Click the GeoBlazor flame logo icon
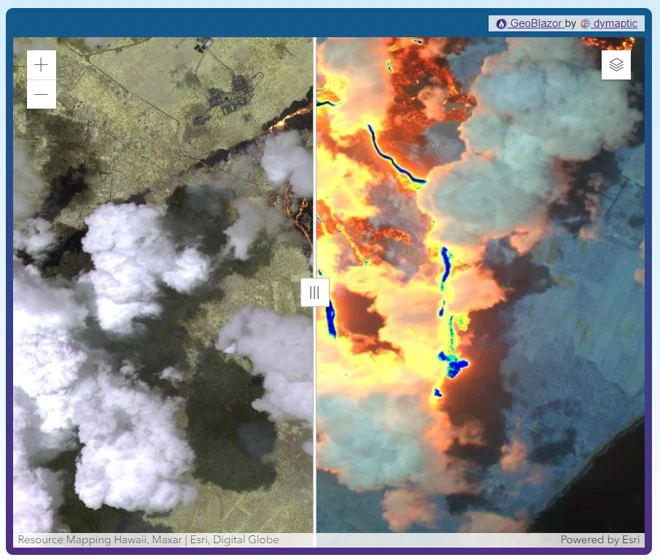Viewport: 660px width, 560px height. tap(501, 24)
